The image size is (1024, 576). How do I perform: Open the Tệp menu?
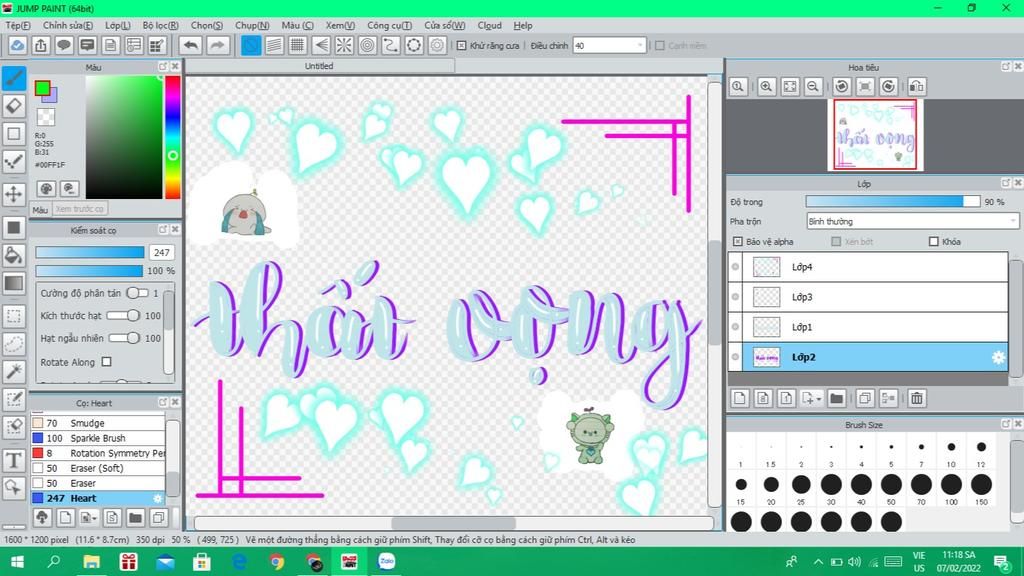(18, 25)
